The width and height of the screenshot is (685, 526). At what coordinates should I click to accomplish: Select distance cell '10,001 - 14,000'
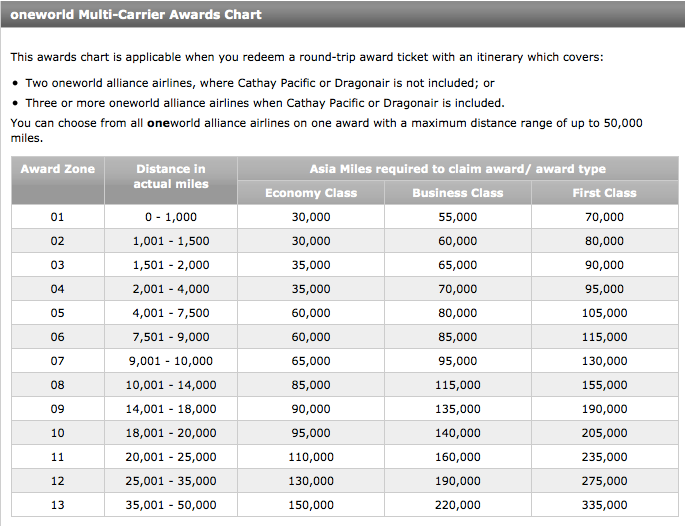(171, 385)
